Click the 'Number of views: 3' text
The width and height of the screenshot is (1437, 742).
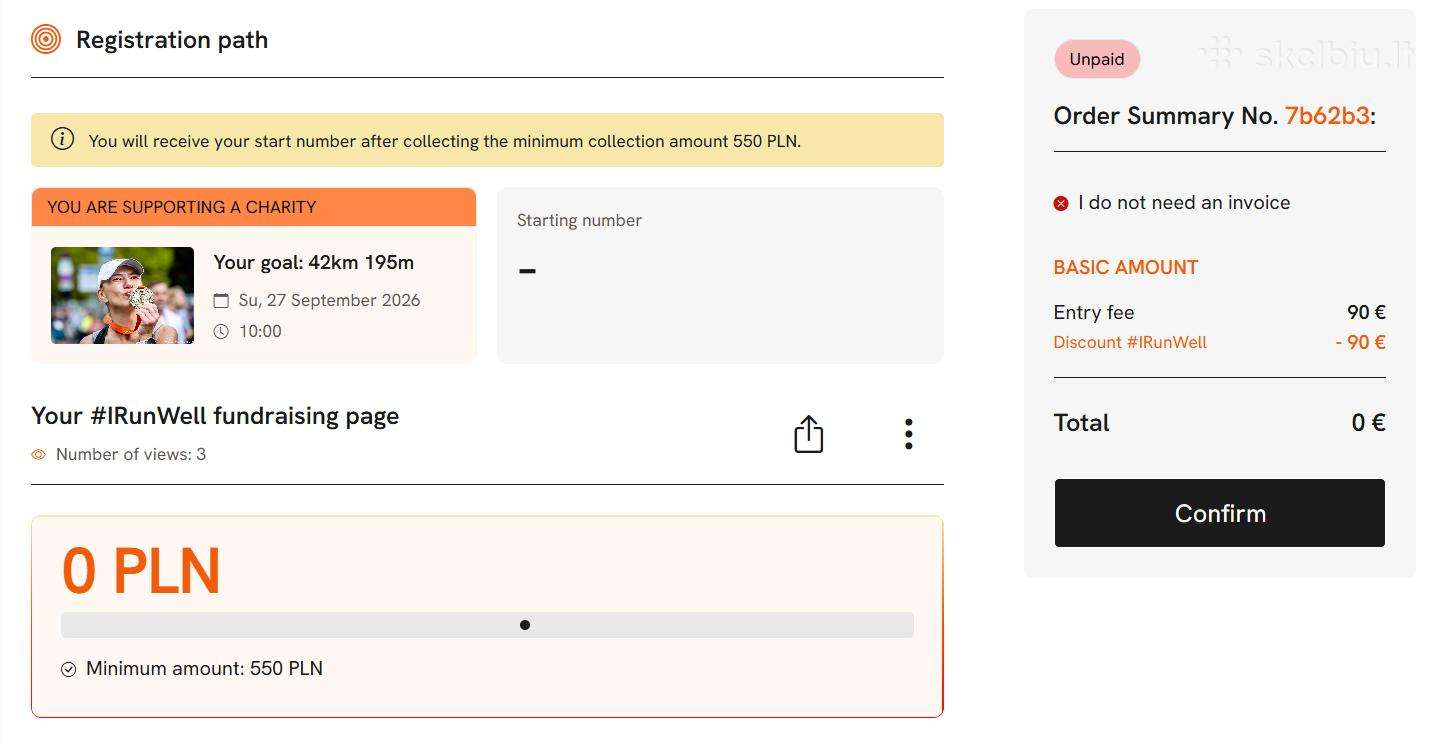[x=131, y=455]
